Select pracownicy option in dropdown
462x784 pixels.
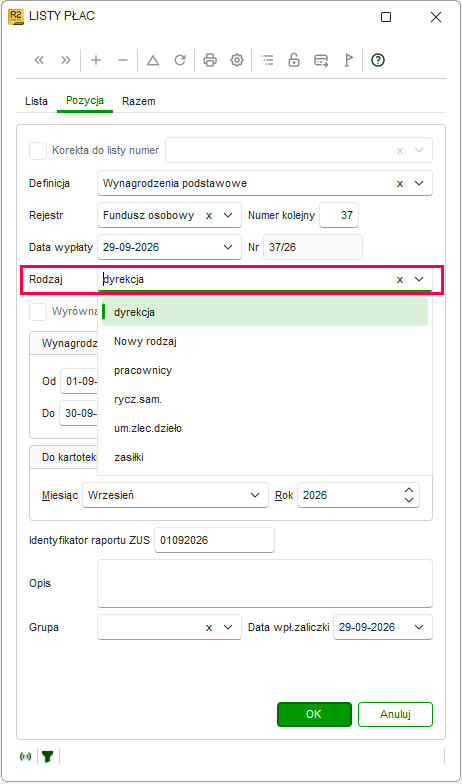click(x=265, y=370)
